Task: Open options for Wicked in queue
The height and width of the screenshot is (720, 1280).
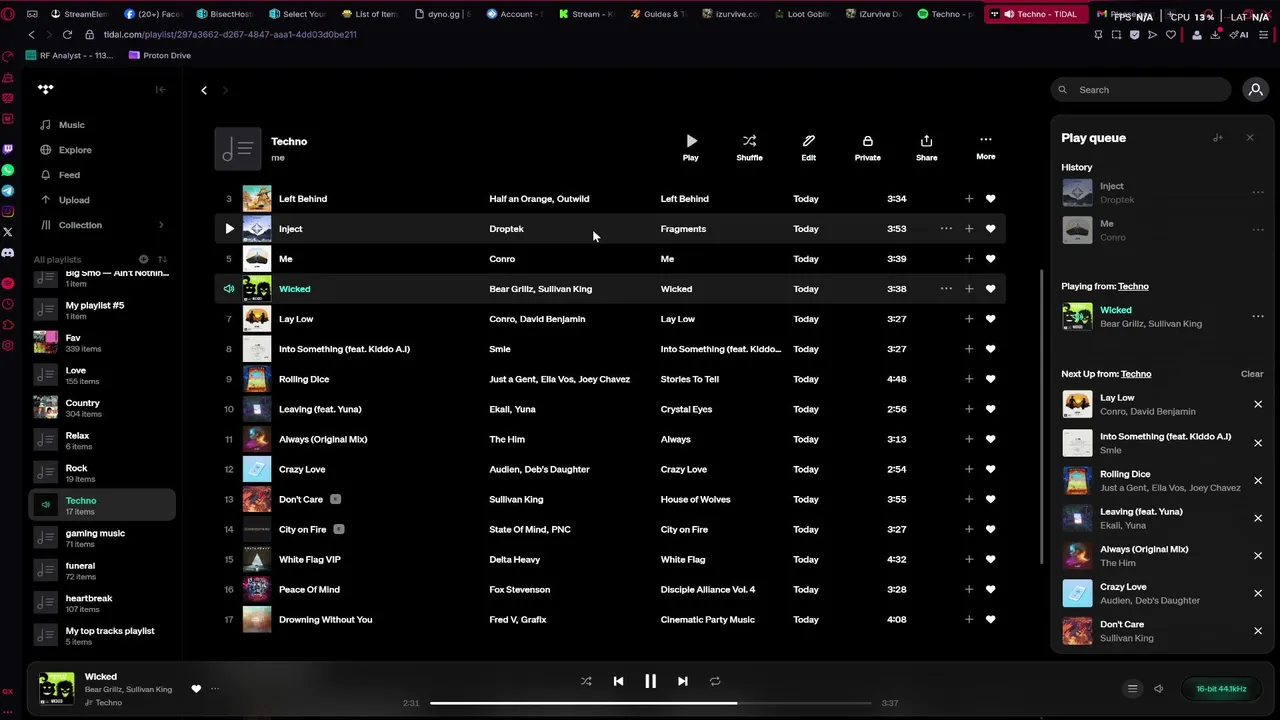Action: click(x=1258, y=316)
